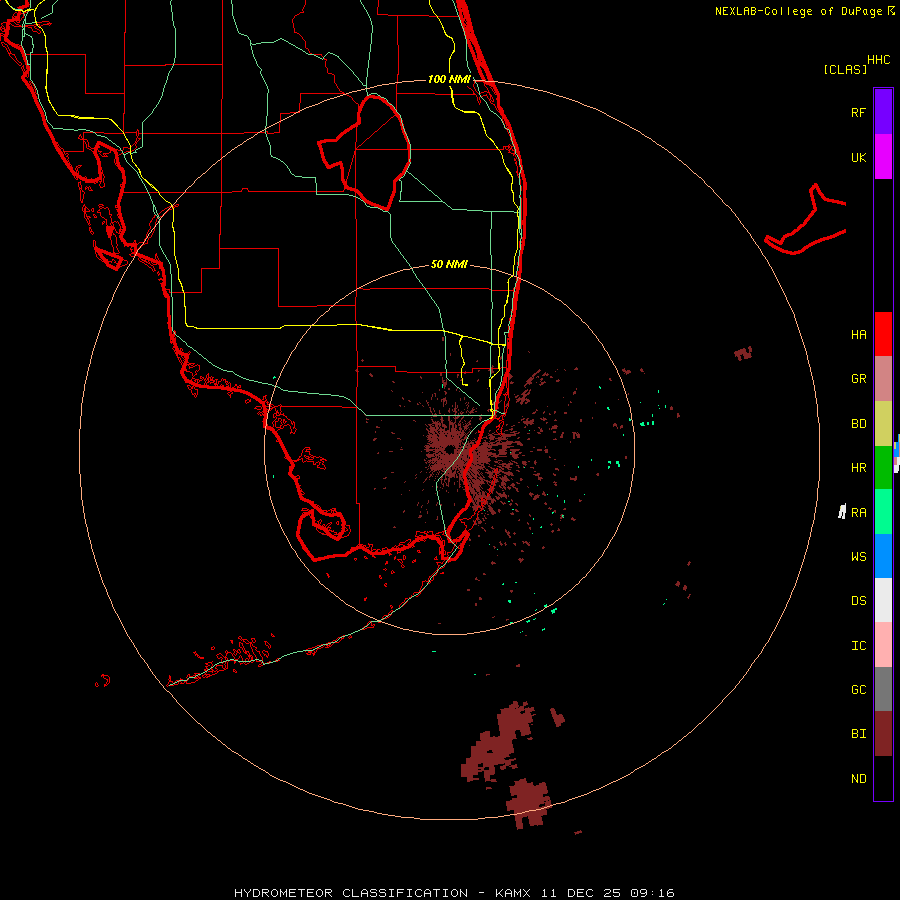This screenshot has width=900, height=900.
Task: Click the 'UK' legend label
Action: click(x=858, y=157)
